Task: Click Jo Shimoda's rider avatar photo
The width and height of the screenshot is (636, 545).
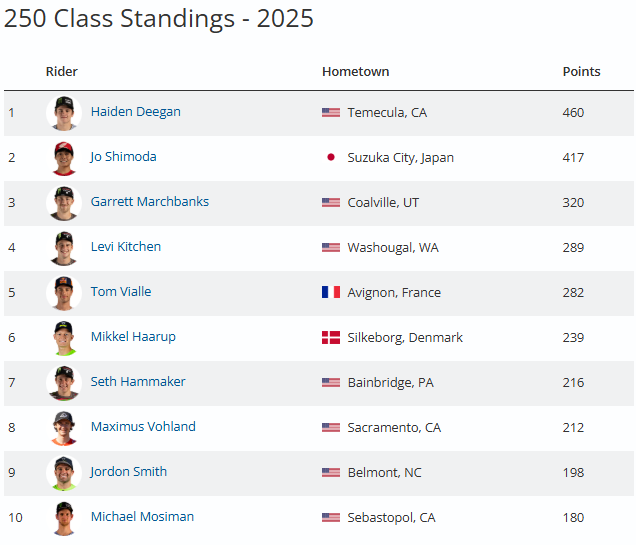Action: pyautogui.click(x=63, y=158)
